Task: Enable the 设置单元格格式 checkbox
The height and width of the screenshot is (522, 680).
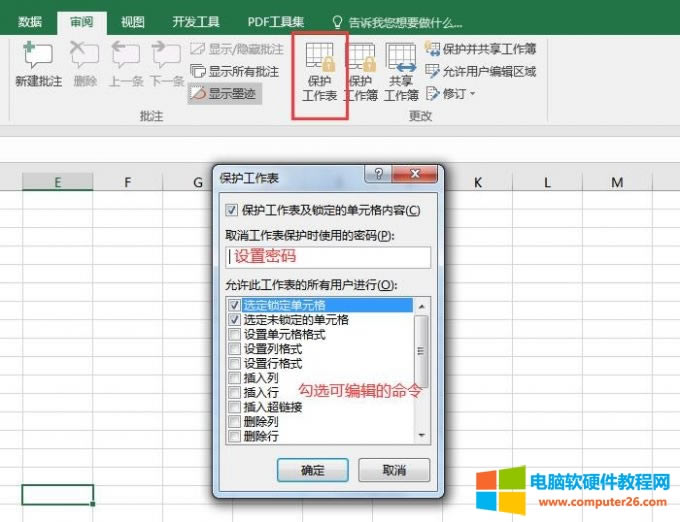Action: coord(234,335)
